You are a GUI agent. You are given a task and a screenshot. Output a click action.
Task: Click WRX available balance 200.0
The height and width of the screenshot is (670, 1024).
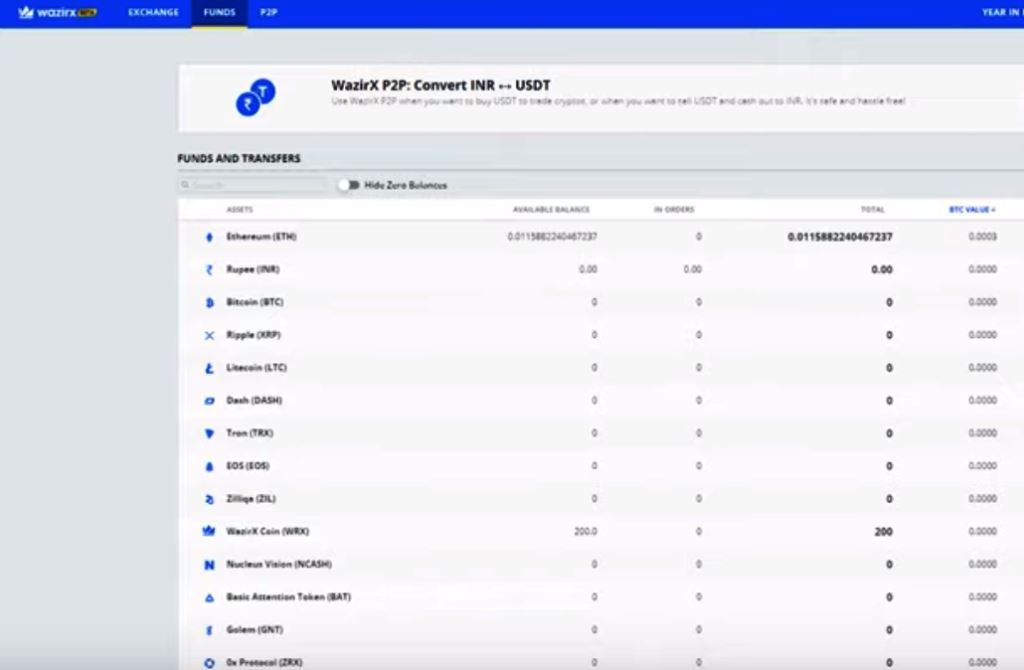586,531
